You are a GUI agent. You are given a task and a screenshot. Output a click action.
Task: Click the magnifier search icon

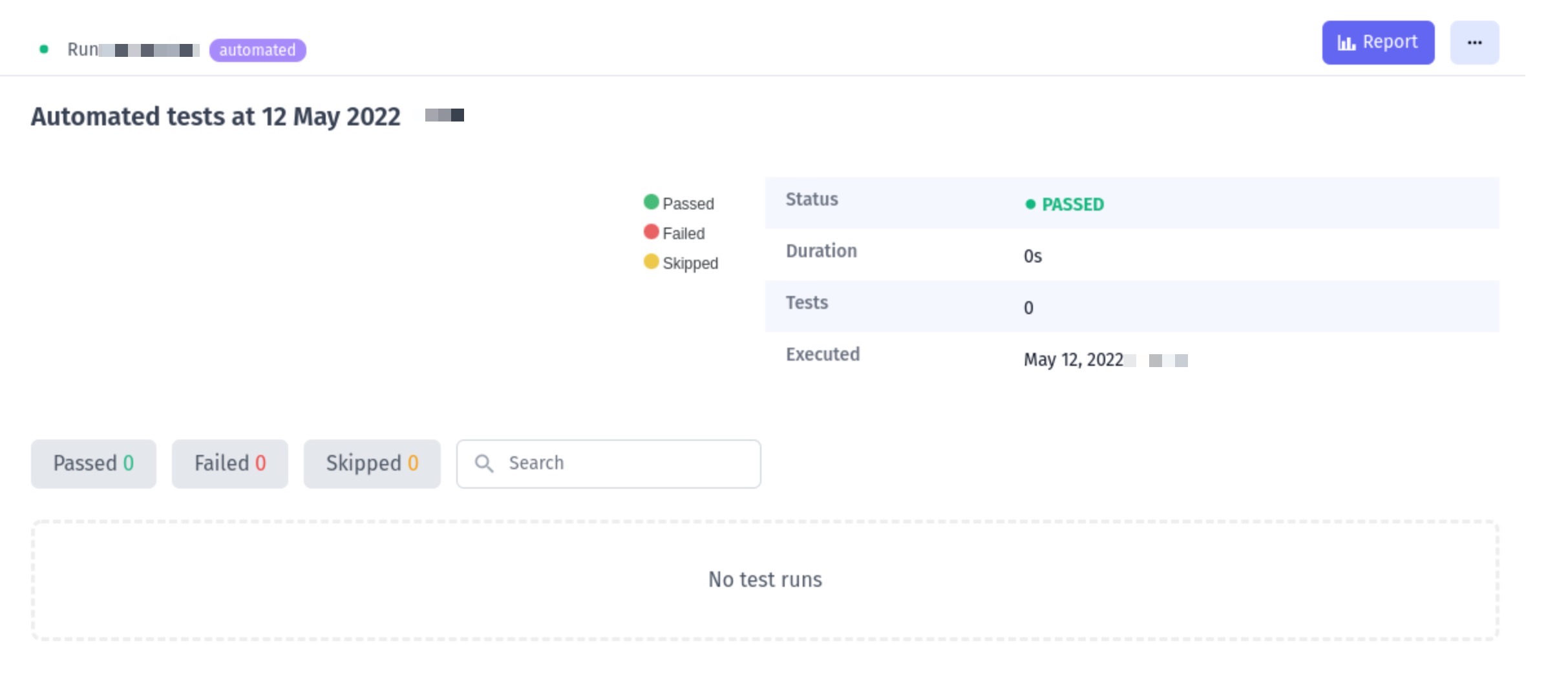pyautogui.click(x=483, y=463)
